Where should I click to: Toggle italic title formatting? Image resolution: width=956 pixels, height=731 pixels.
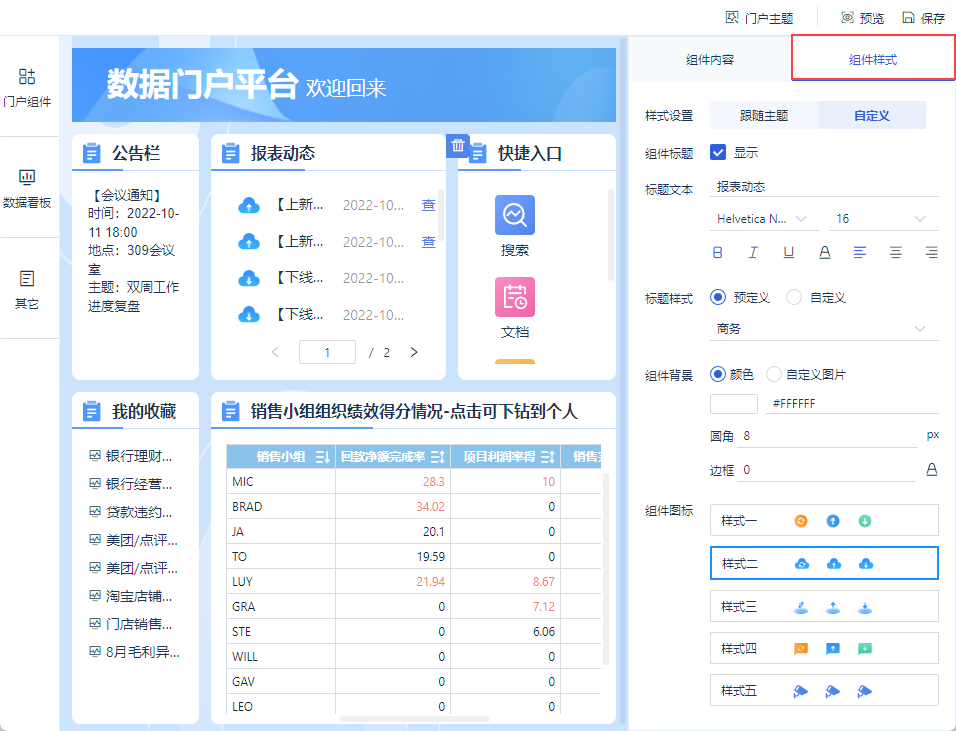click(x=753, y=252)
